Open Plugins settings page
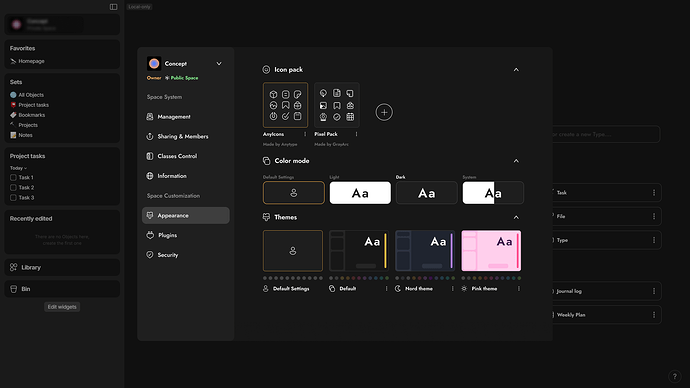The width and height of the screenshot is (690, 388). [x=186, y=235]
